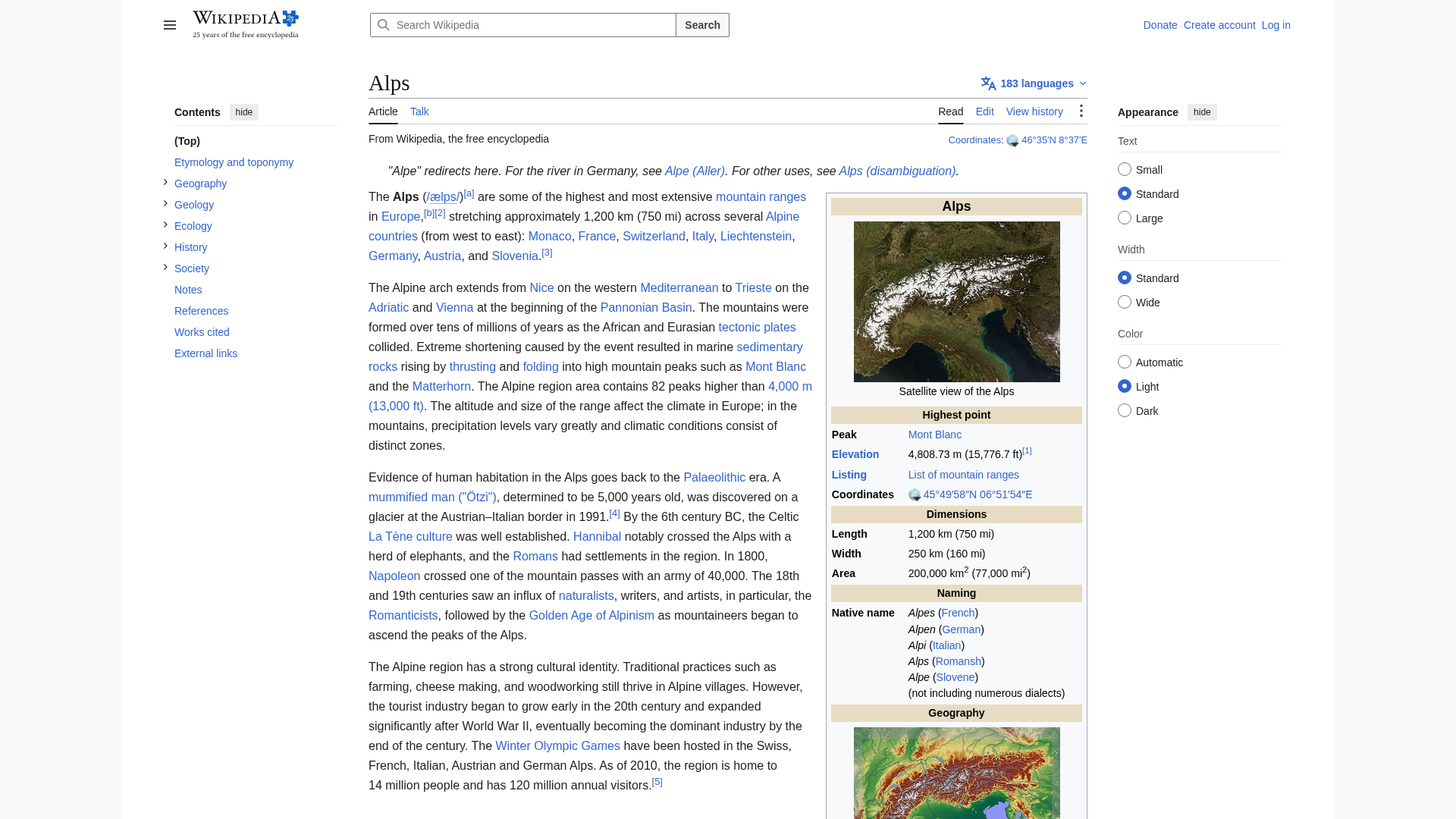Open List of mountain ranges link
Screen dimensions: 1456x819
tap(963, 475)
